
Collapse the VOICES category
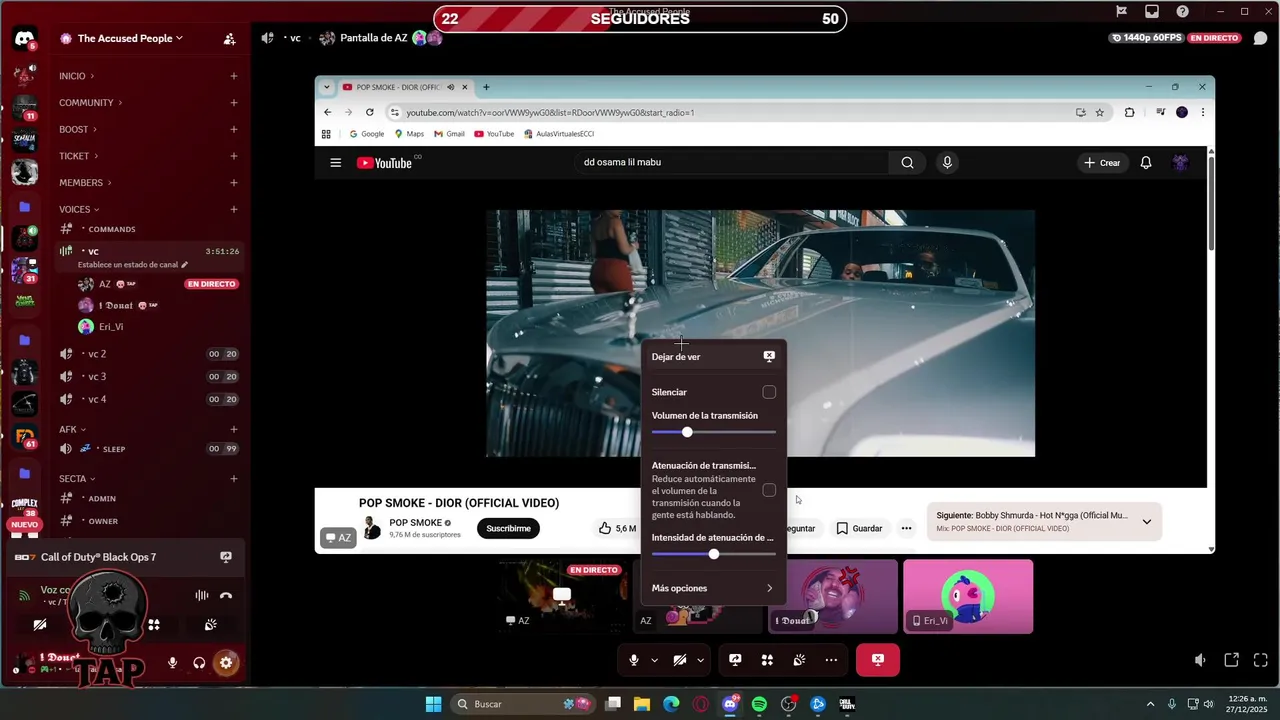(x=79, y=210)
